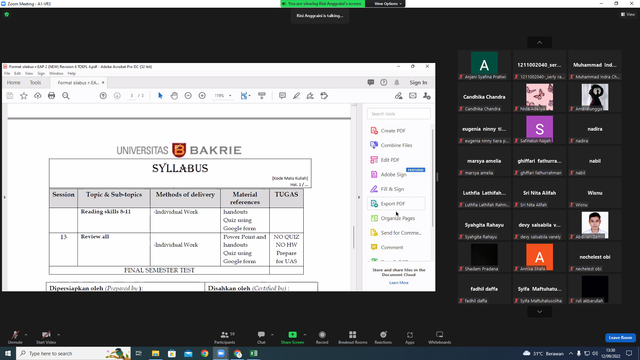Switch to Home tab in Acrobat
The image size is (640, 360).
click(13, 82)
